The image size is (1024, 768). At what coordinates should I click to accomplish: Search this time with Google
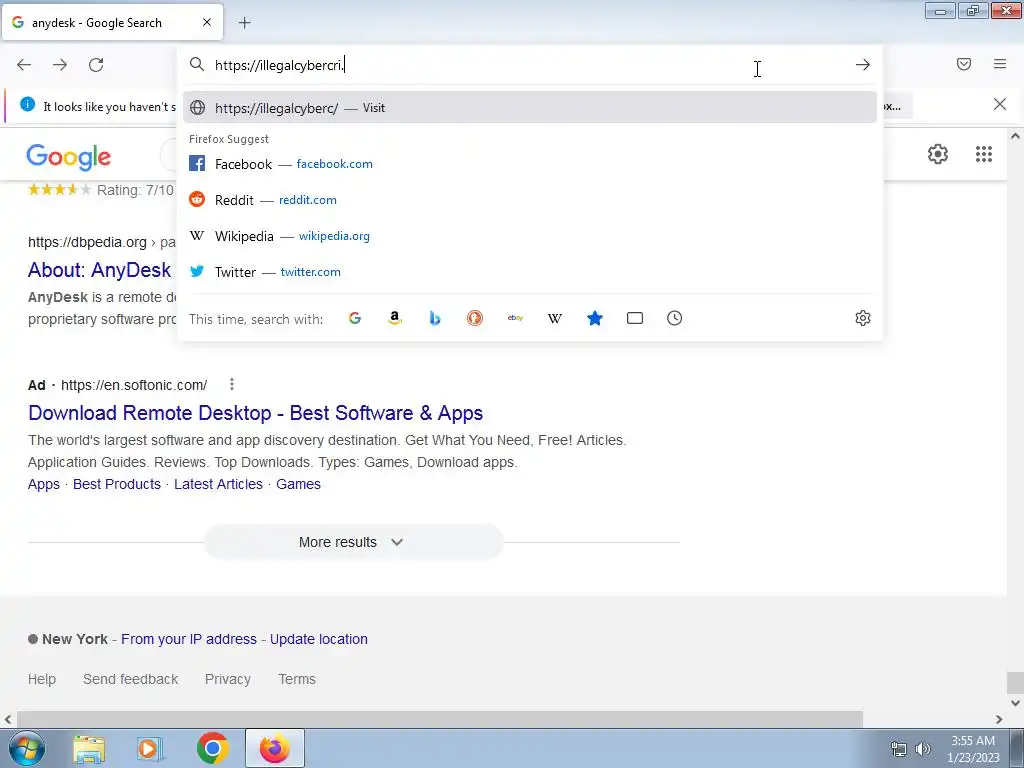(355, 318)
